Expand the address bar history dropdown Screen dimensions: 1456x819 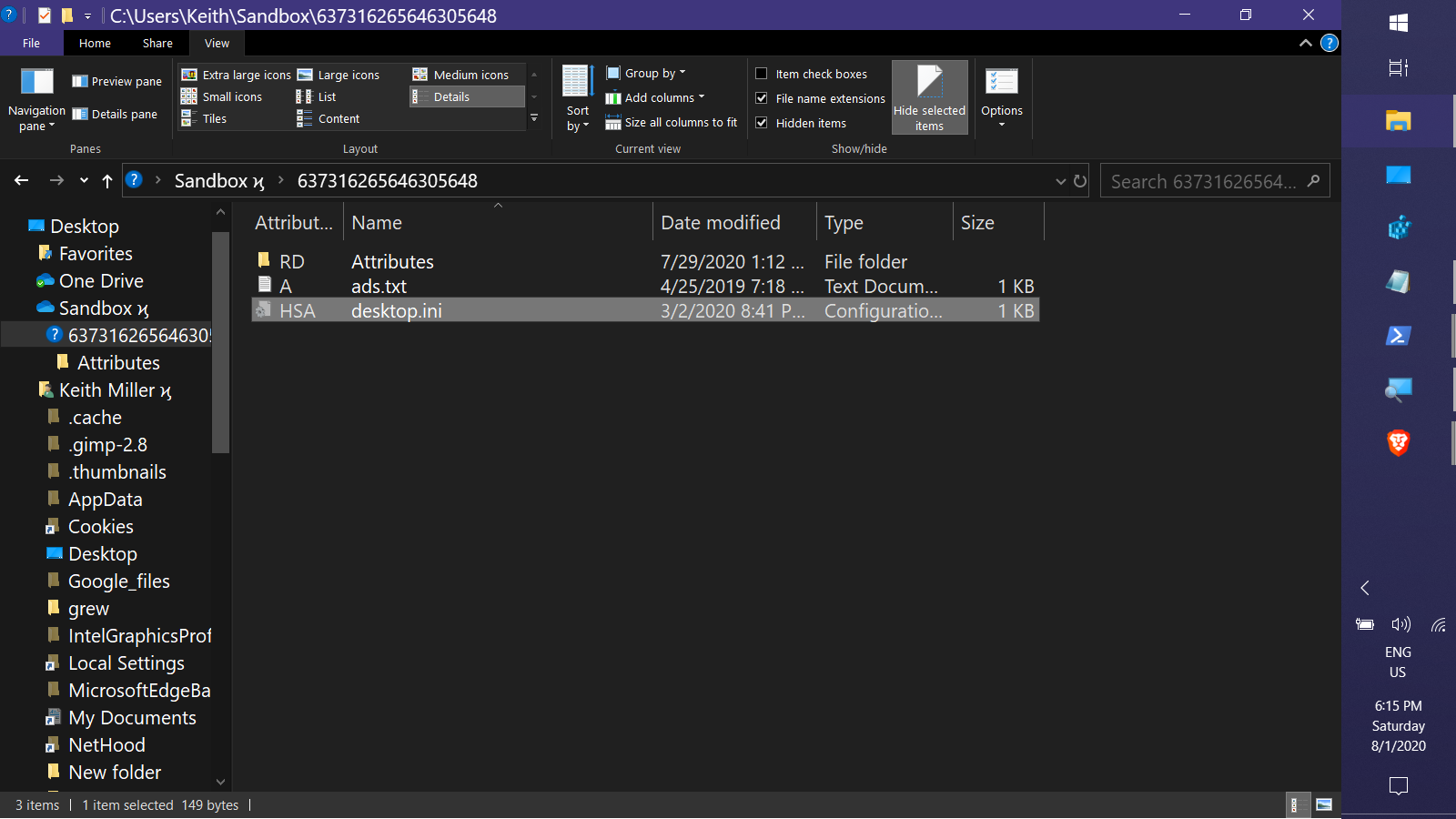1060,180
